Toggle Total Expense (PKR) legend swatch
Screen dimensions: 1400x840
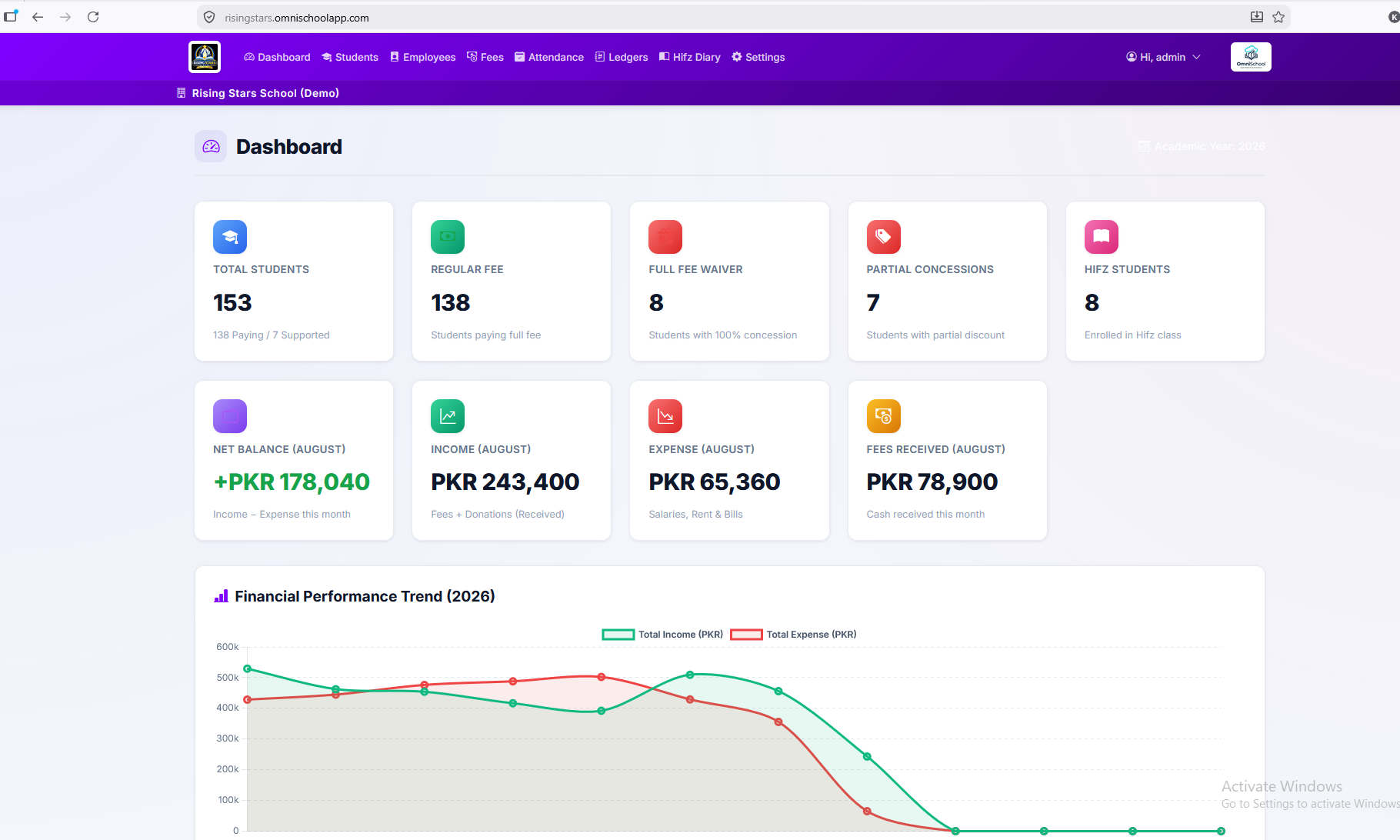pos(746,635)
